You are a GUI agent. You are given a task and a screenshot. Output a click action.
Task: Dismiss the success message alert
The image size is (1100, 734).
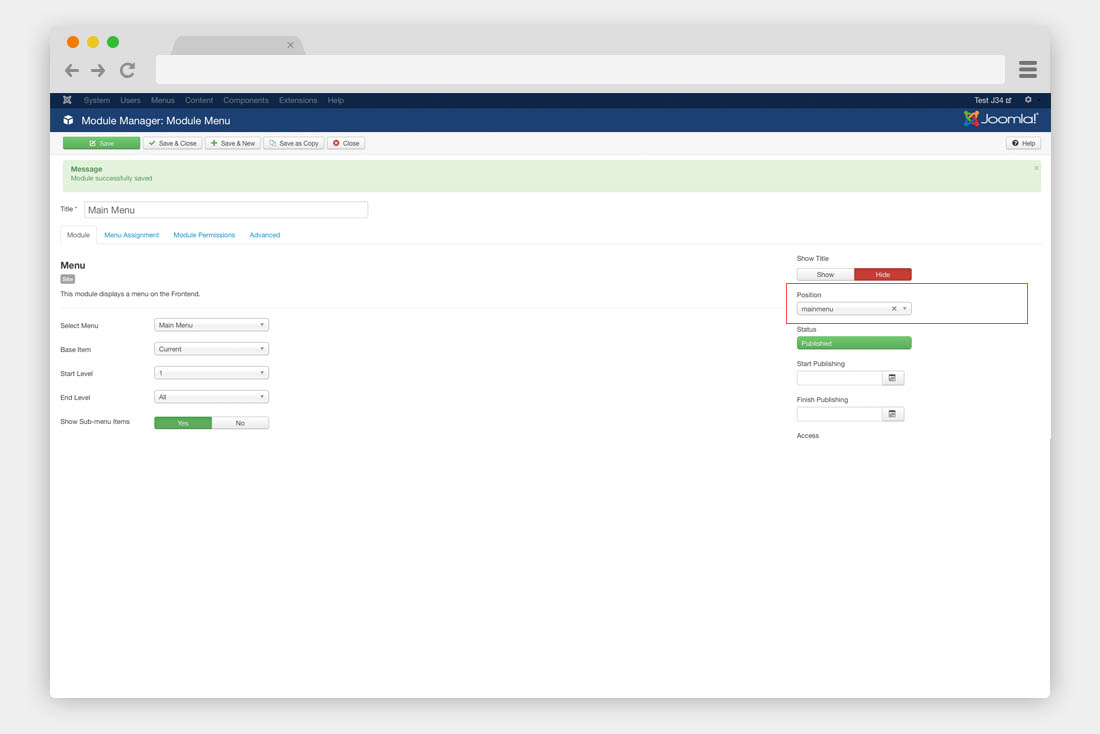coord(1036,168)
